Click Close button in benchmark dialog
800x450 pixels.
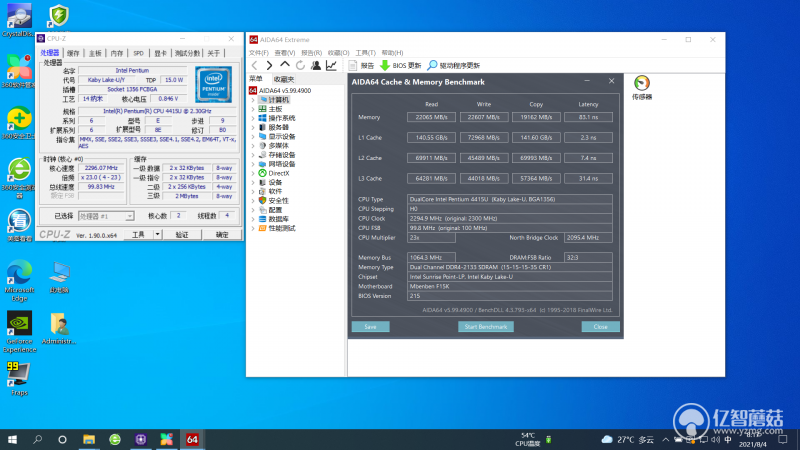pos(601,327)
